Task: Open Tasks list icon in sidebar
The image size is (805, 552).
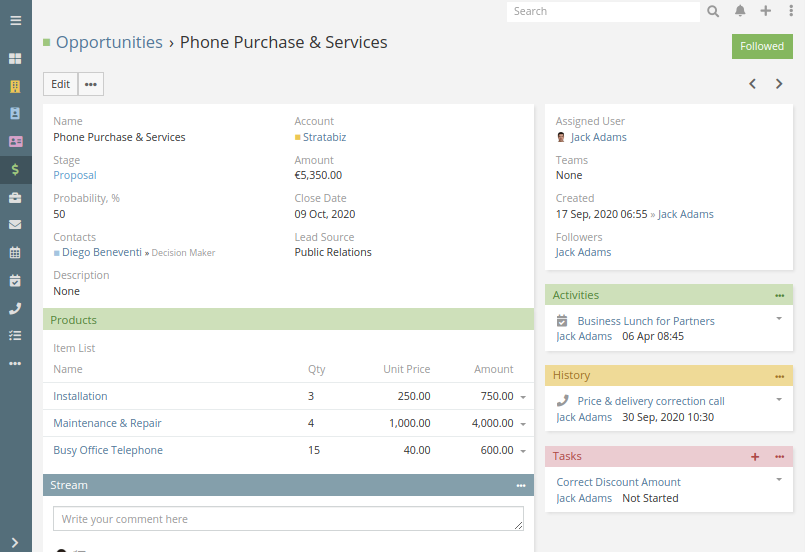Action: tap(15, 336)
